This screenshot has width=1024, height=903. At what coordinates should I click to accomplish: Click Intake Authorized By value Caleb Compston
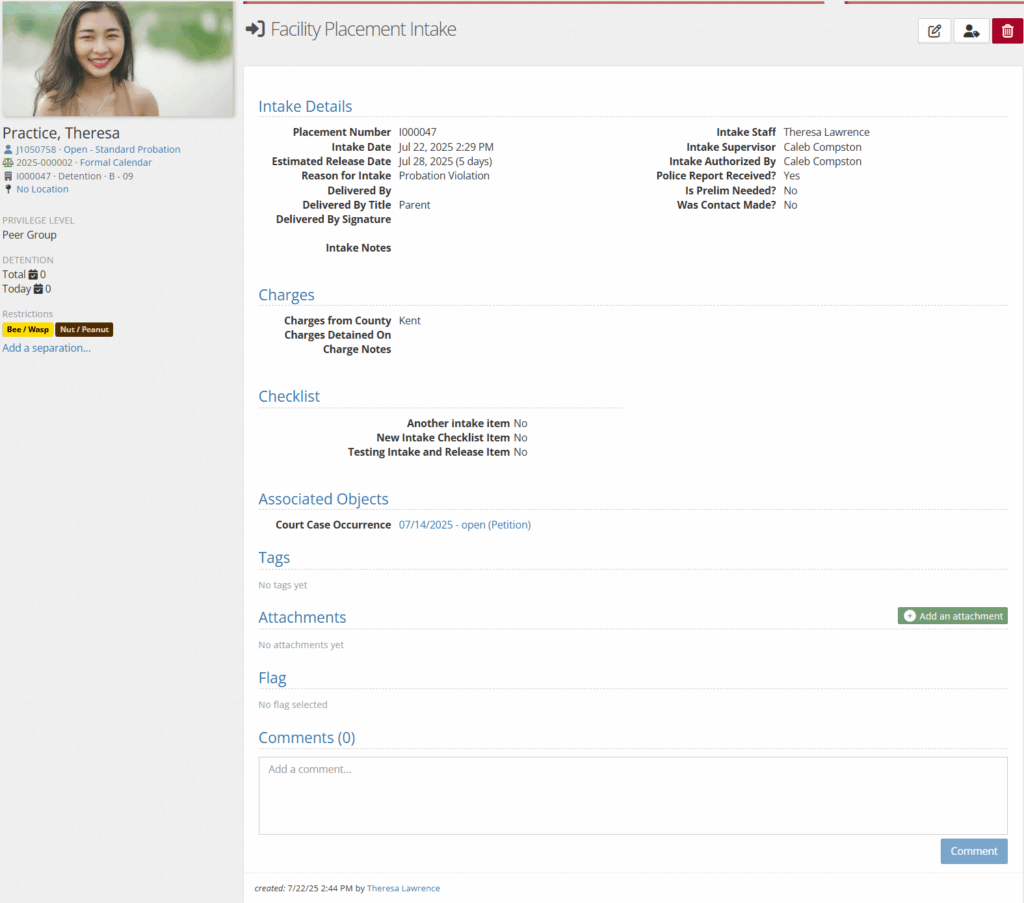[822, 161]
